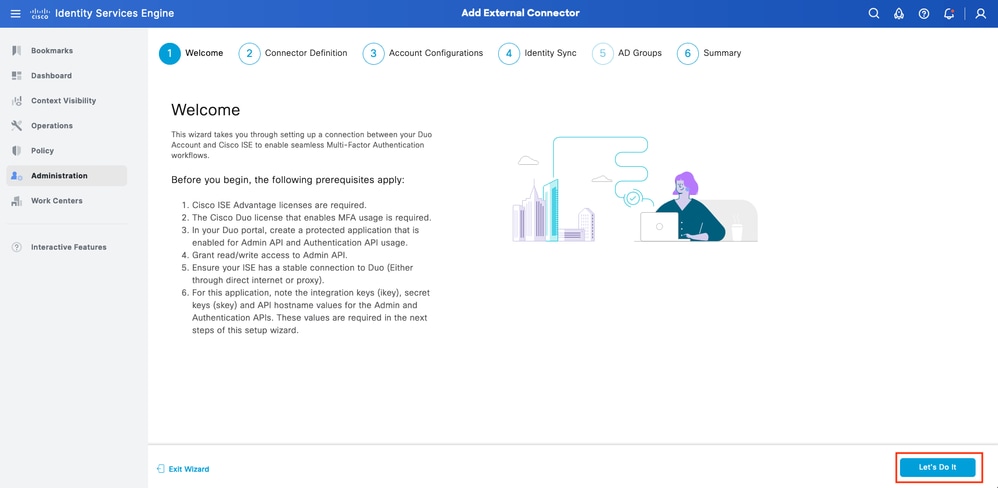Click the Exit Wizard link
This screenshot has height=488, width=998.
click(x=188, y=469)
